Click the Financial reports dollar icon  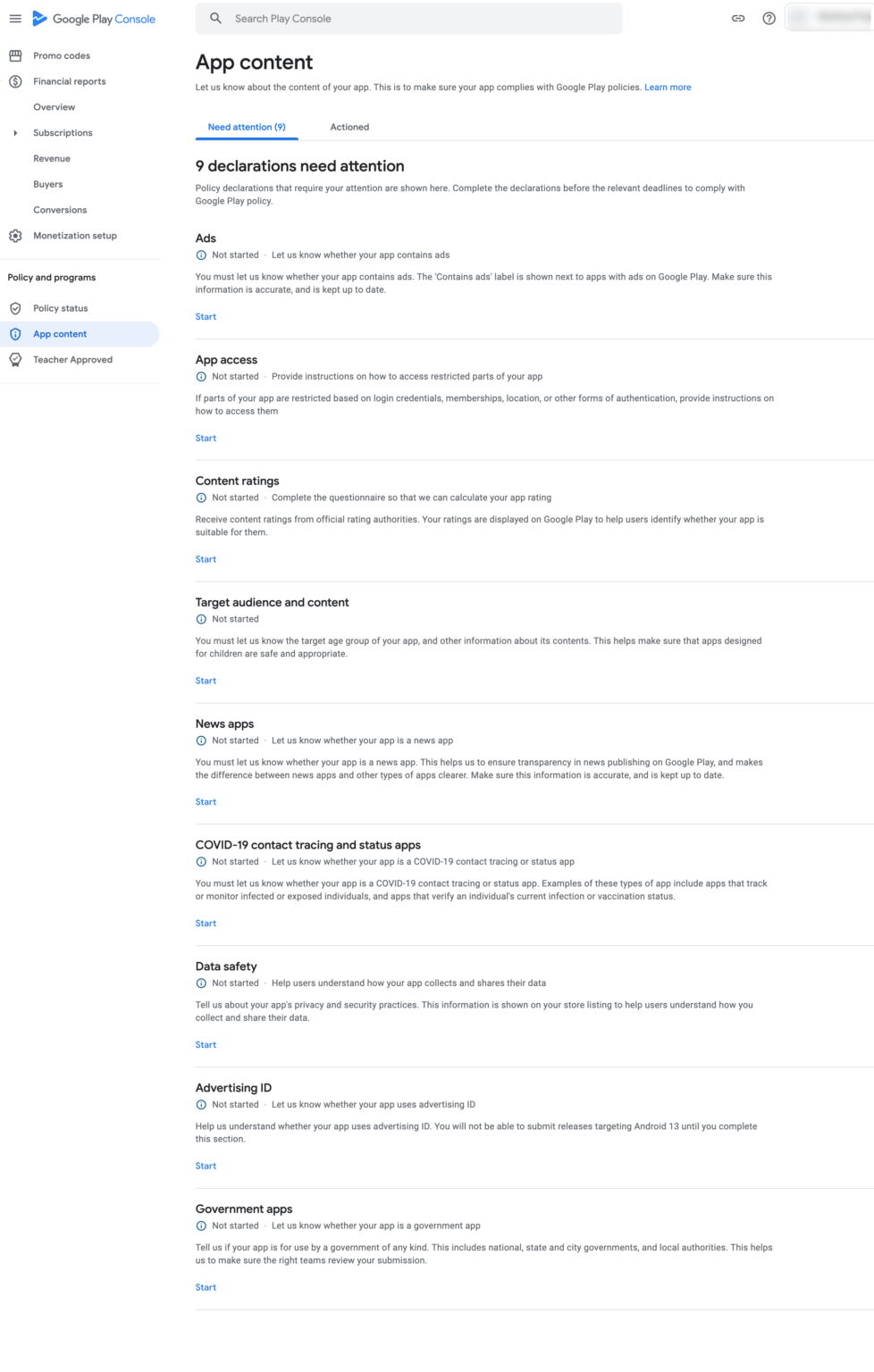coord(15,81)
